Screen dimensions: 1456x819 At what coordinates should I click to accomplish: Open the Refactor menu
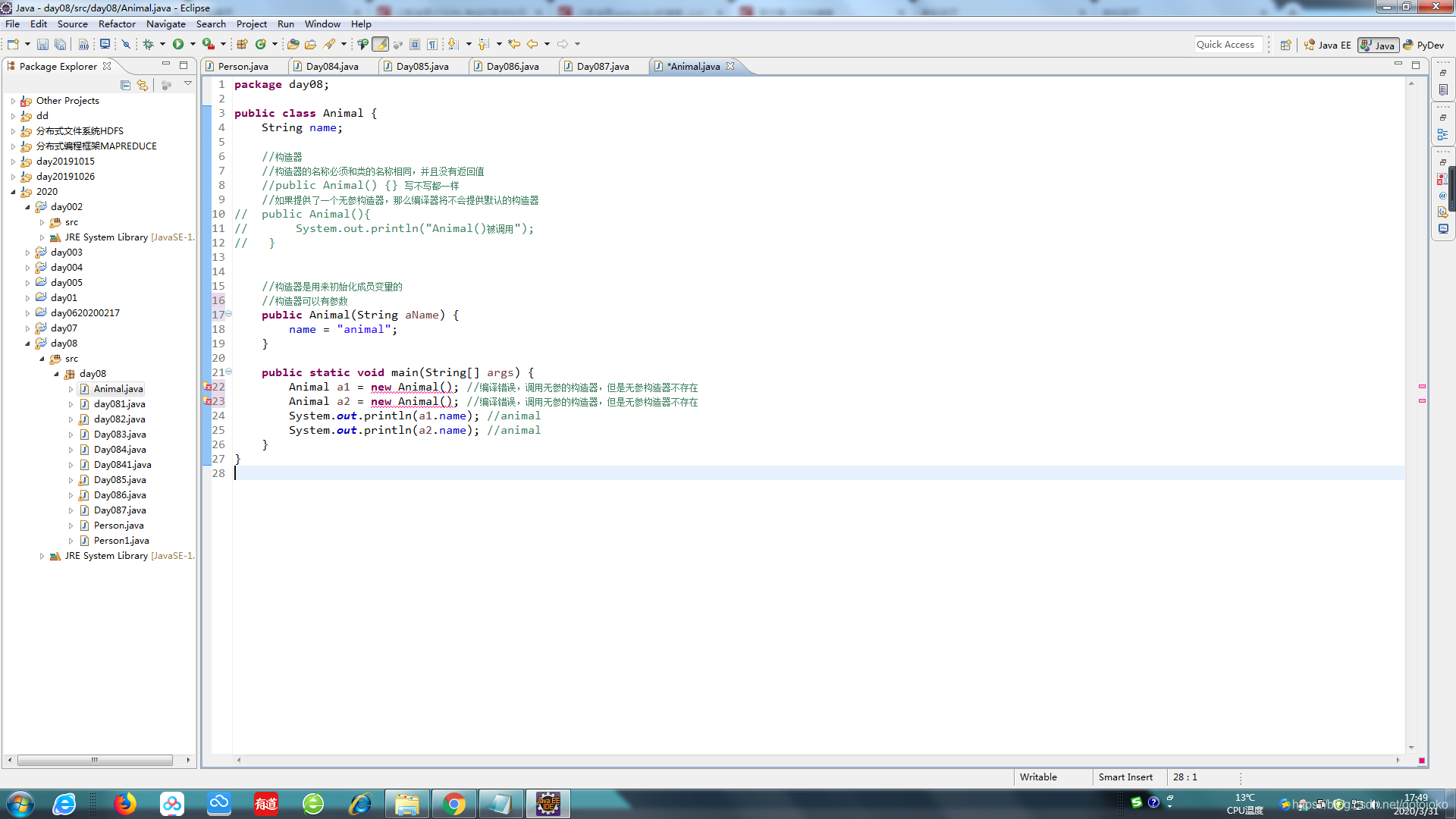[117, 24]
